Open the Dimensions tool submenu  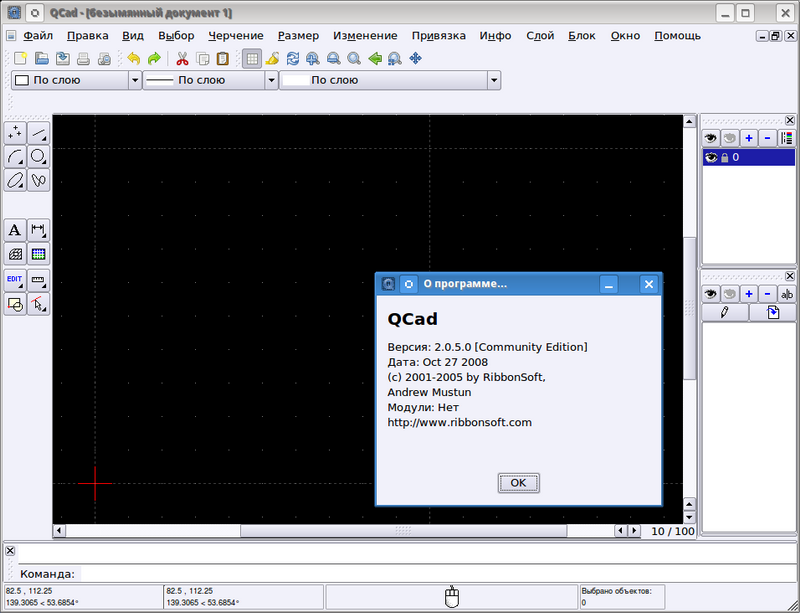pyautogui.click(x=38, y=230)
